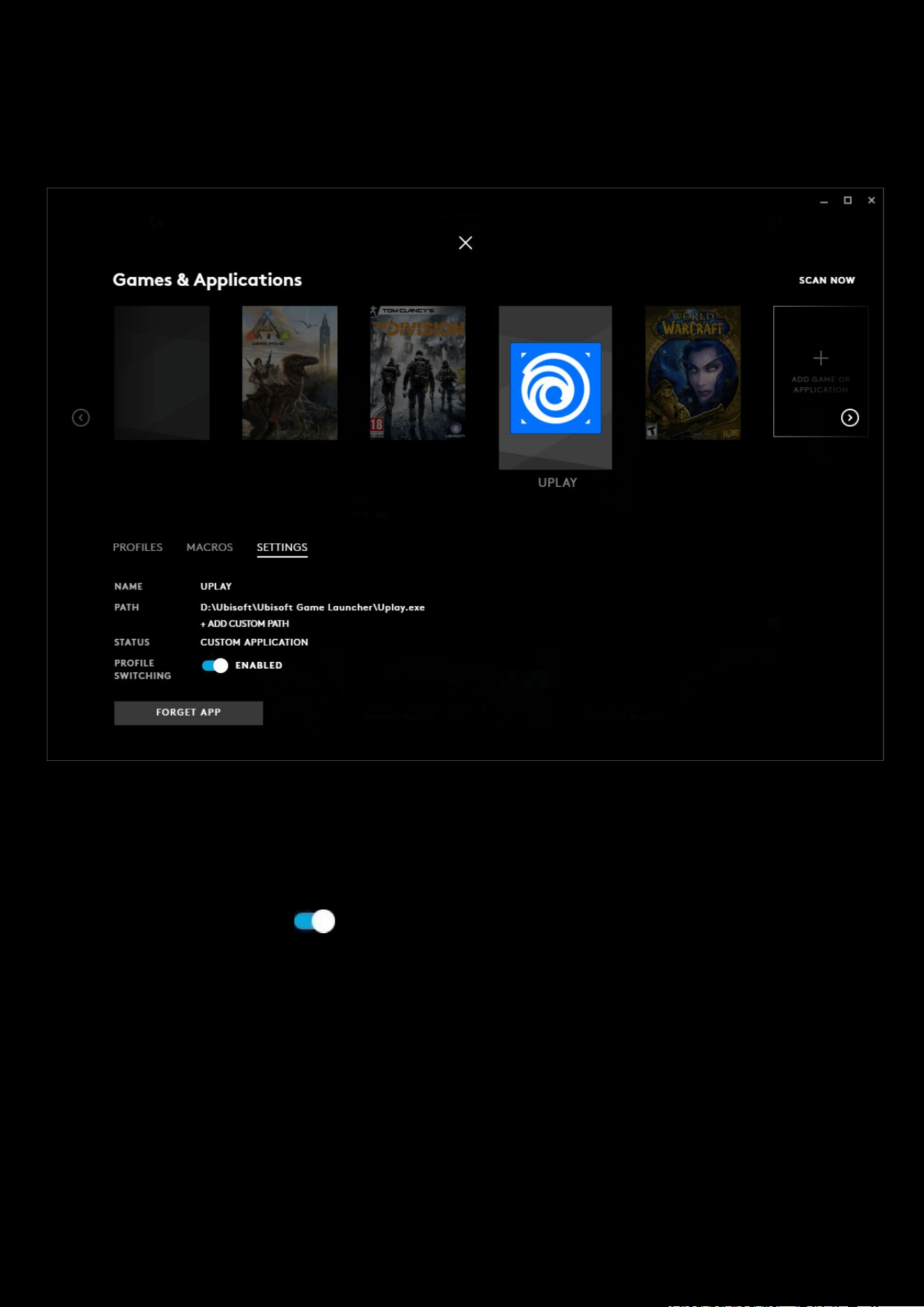Click the UPLAY caption under the selected tile
Image resolution: width=924 pixels, height=1307 pixels.
(557, 483)
